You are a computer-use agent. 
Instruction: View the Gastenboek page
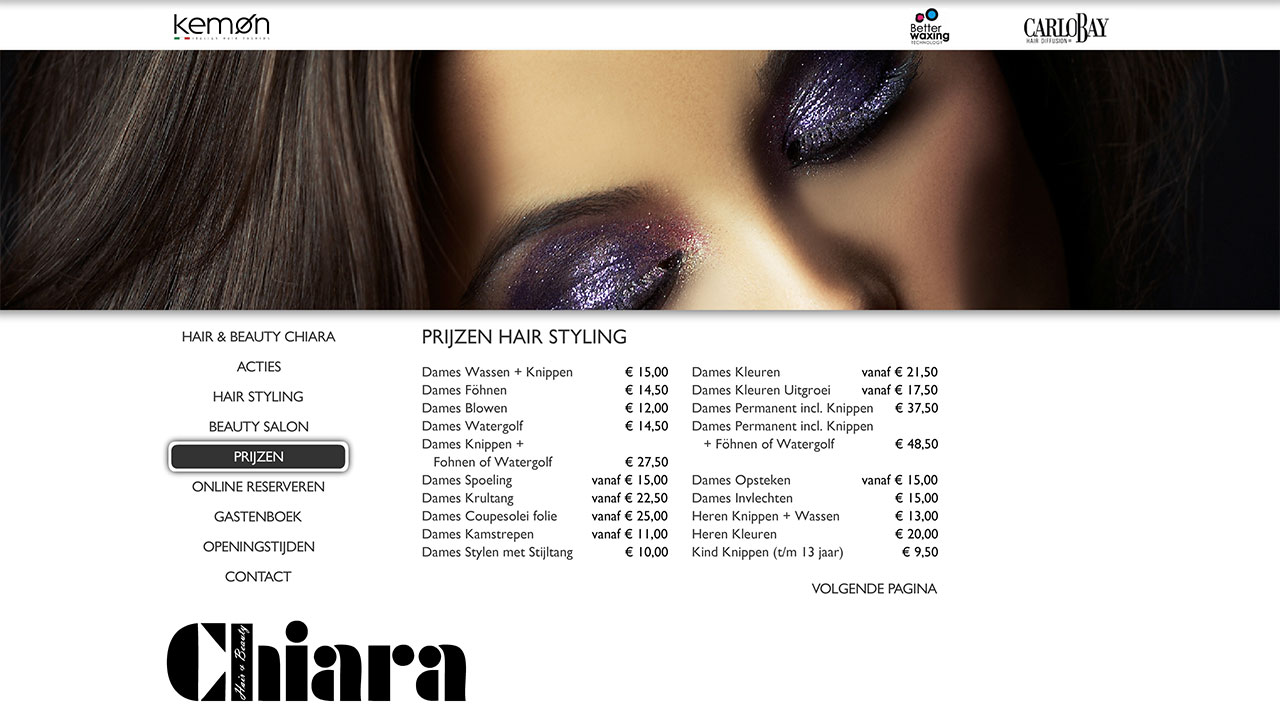(x=258, y=517)
